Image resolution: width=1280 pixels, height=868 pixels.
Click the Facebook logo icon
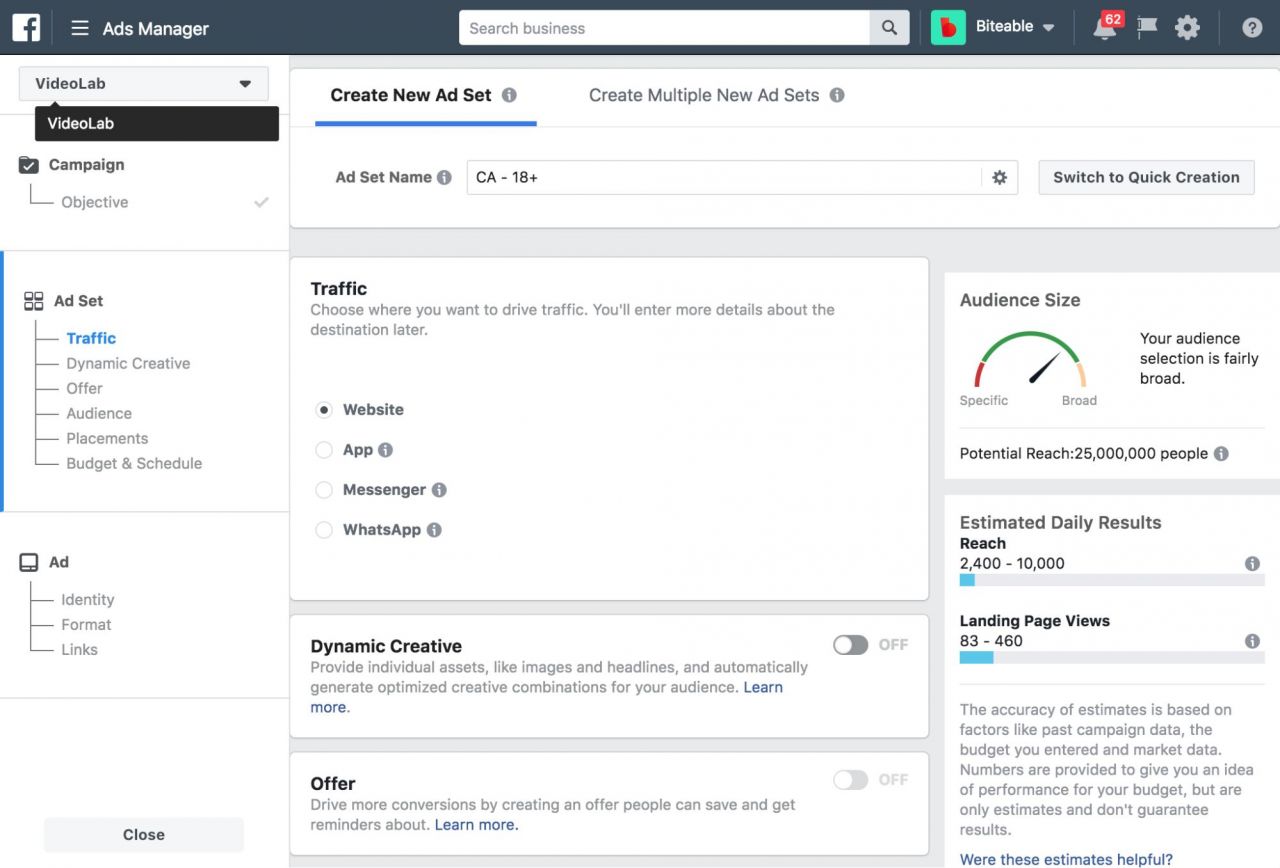click(26, 27)
